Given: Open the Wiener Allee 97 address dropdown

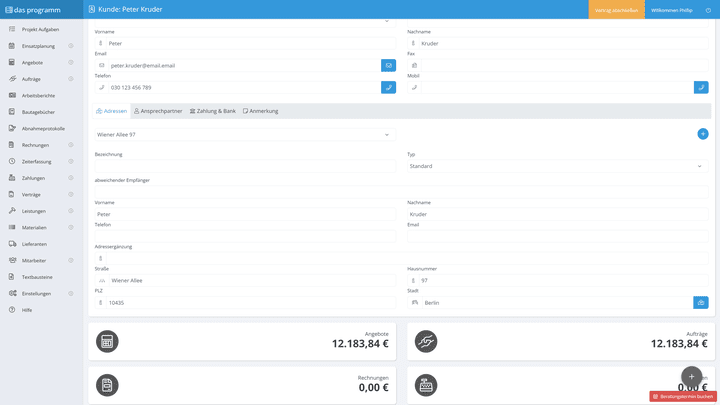Looking at the screenshot, I should 244,134.
